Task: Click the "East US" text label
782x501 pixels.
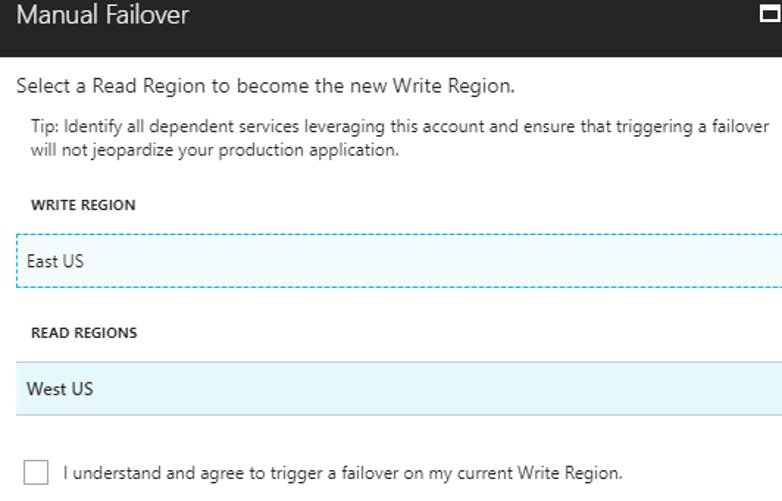Action: coord(55,261)
